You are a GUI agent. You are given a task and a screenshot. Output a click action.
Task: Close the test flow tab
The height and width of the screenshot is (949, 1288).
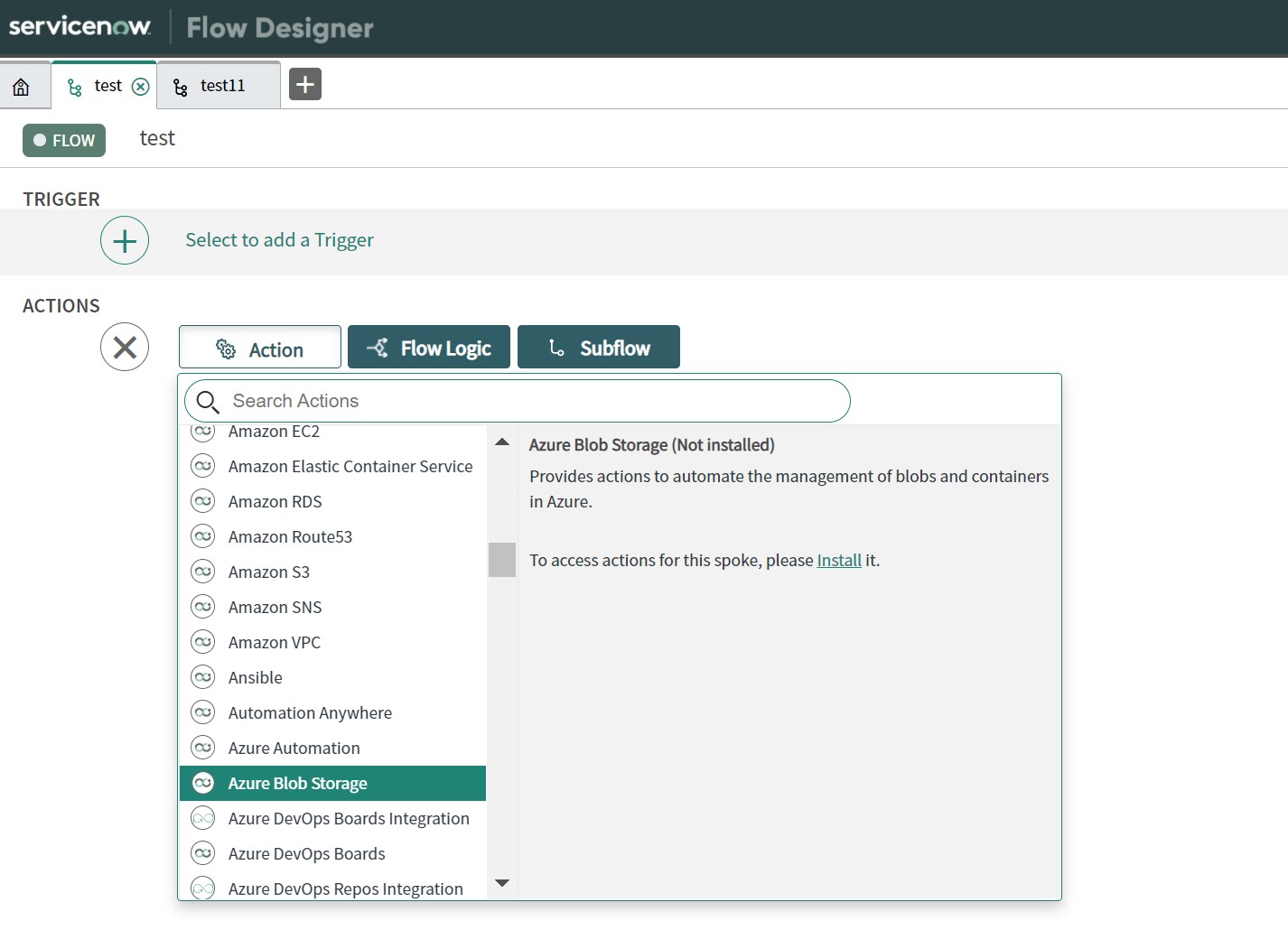coord(141,86)
